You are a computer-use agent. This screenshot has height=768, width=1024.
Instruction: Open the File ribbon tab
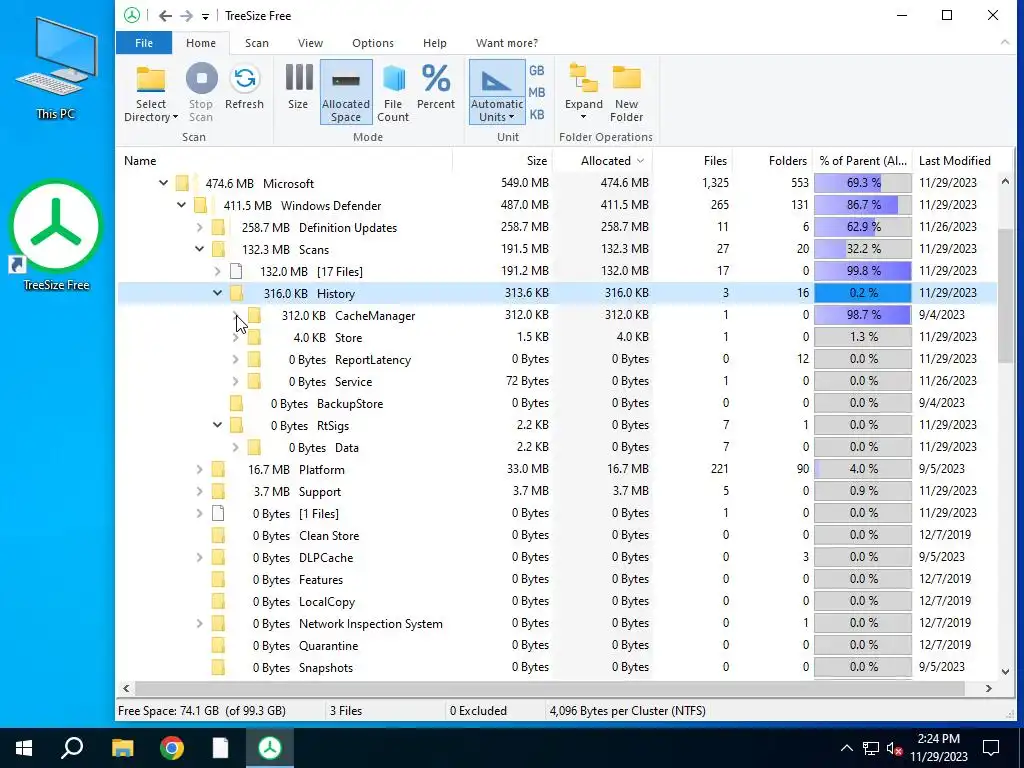point(144,43)
